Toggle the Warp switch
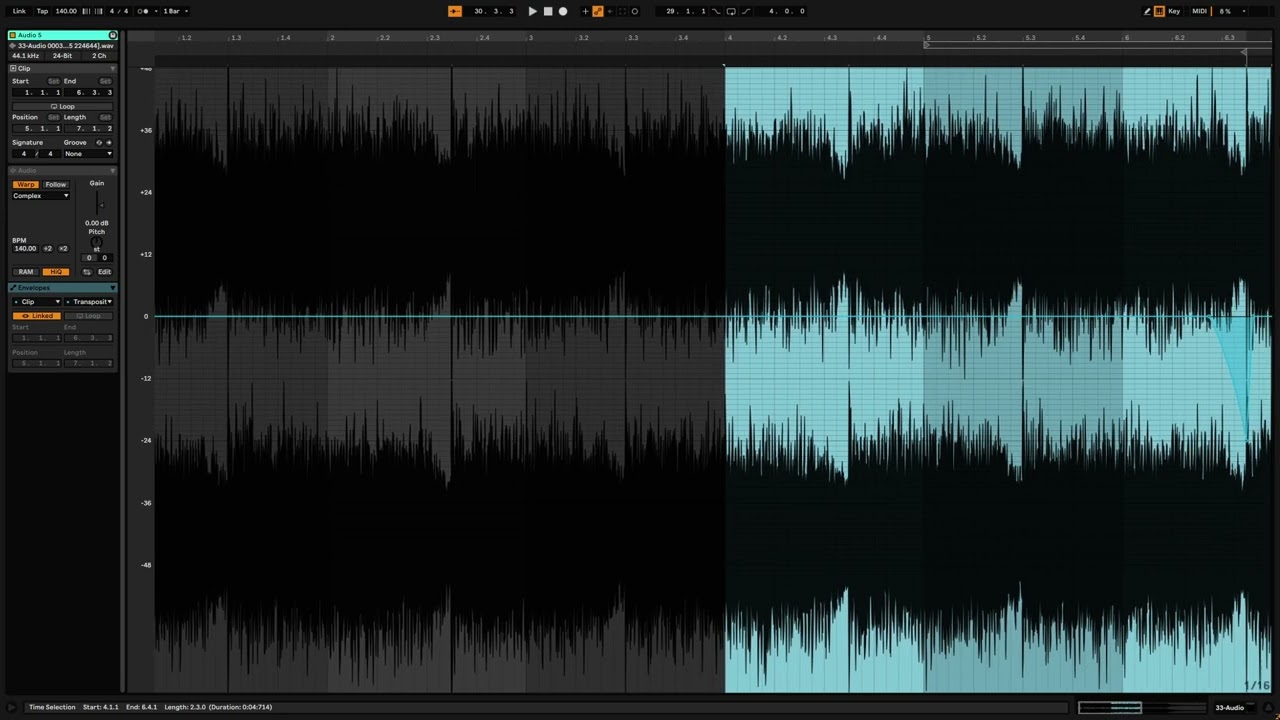 (x=26, y=185)
